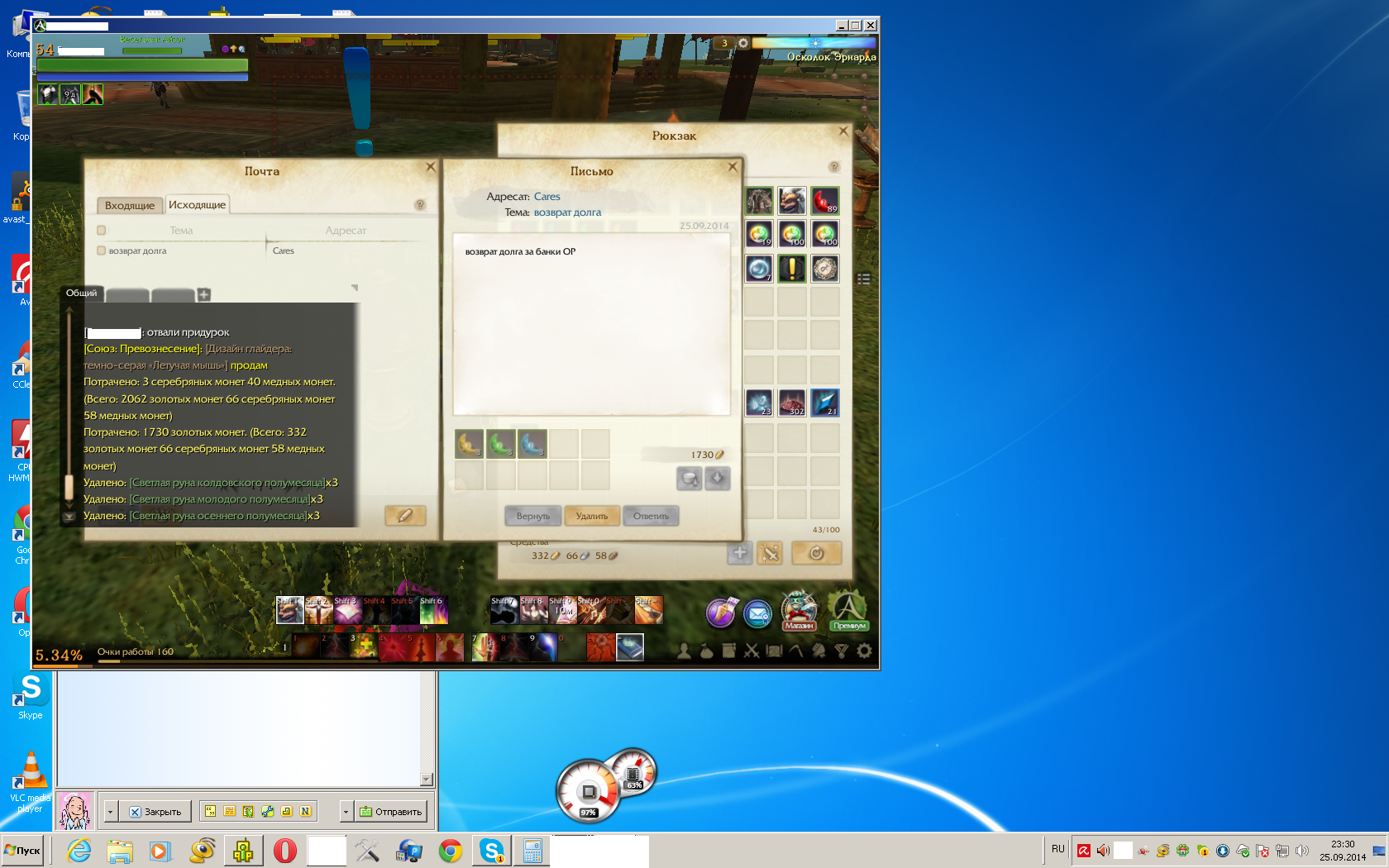Image resolution: width=1389 pixels, height=868 pixels.
Task: Use skill slot 7 with the hand
Action: (485, 646)
